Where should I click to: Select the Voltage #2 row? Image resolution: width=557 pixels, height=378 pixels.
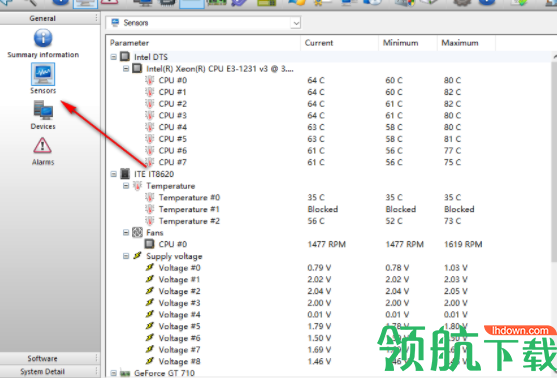(329, 291)
